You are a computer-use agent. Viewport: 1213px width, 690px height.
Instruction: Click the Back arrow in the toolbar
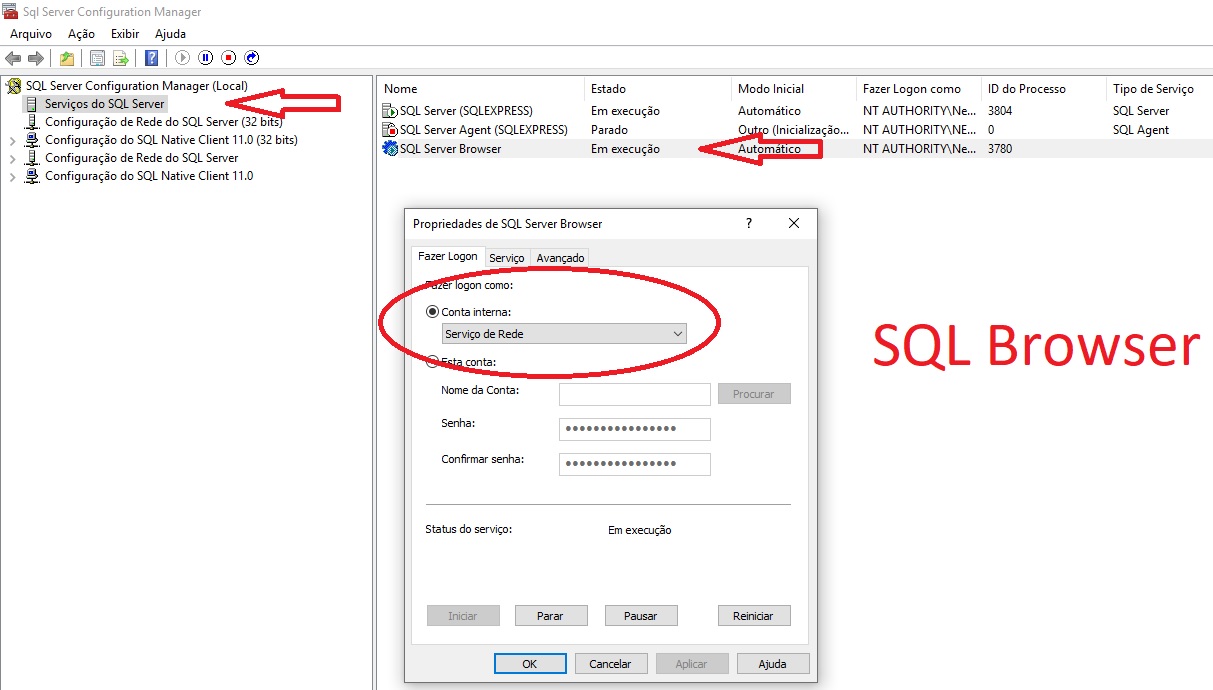(x=13, y=58)
